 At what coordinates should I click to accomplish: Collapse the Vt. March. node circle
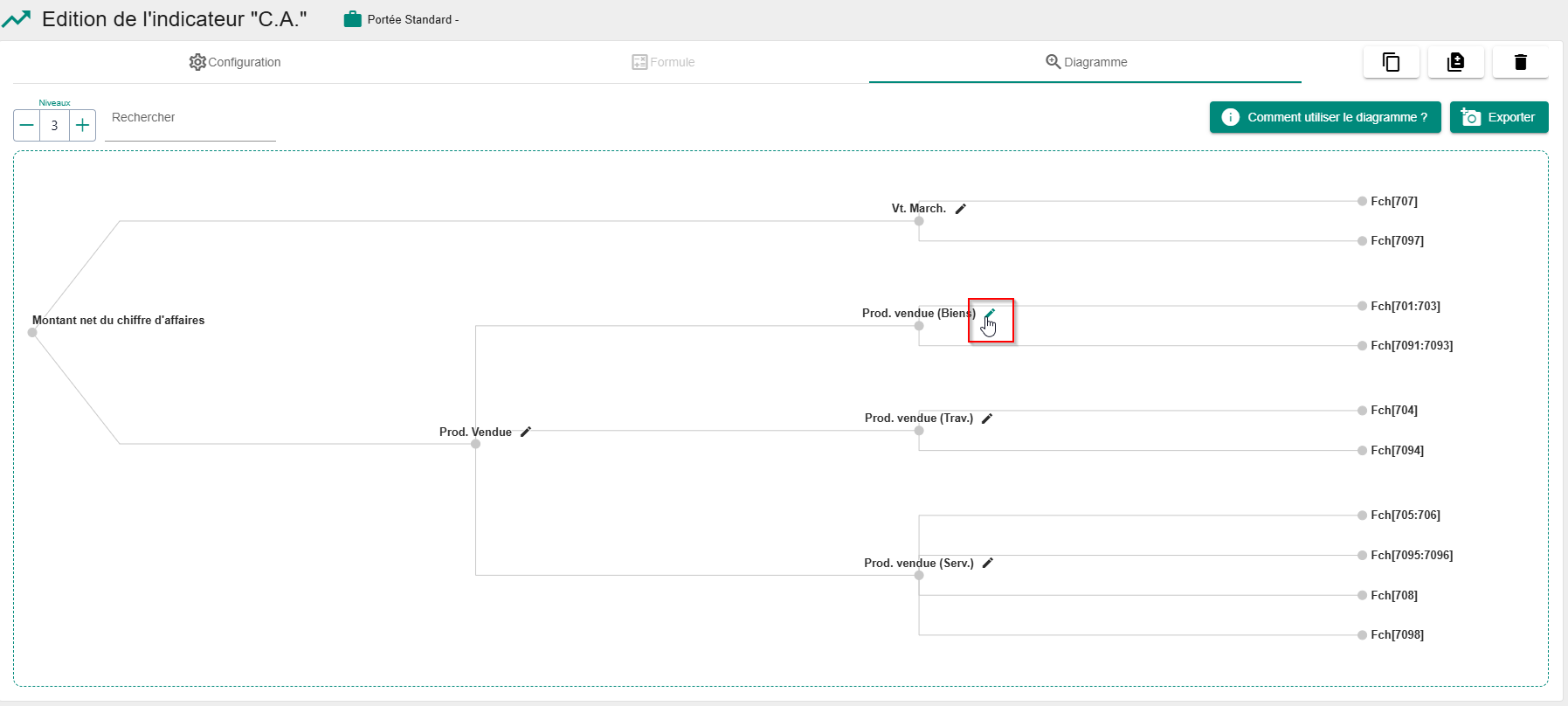coord(919,221)
